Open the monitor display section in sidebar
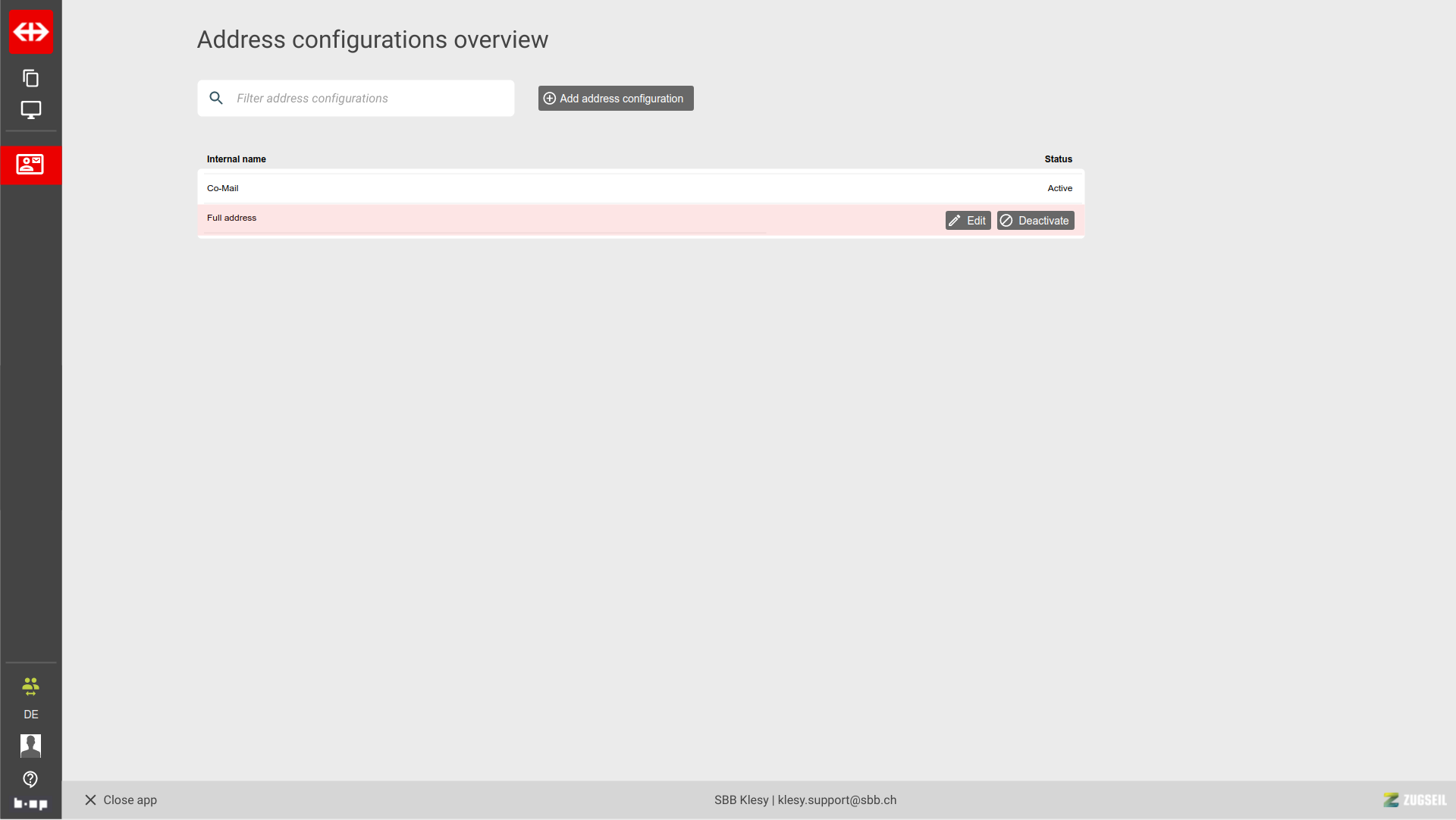 pyautogui.click(x=30, y=110)
